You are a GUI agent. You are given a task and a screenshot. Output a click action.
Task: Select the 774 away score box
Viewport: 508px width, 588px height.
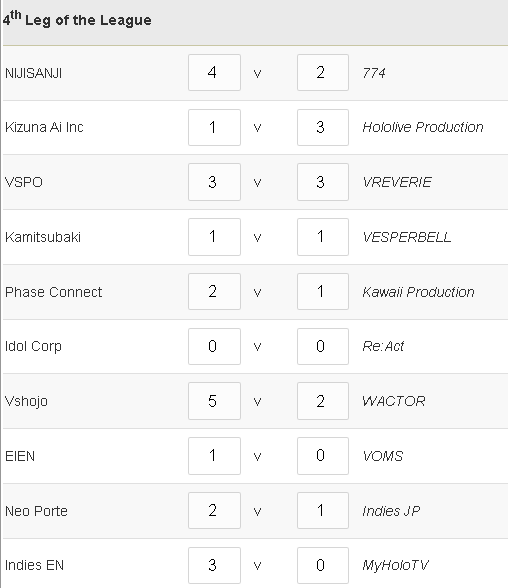click(x=323, y=72)
